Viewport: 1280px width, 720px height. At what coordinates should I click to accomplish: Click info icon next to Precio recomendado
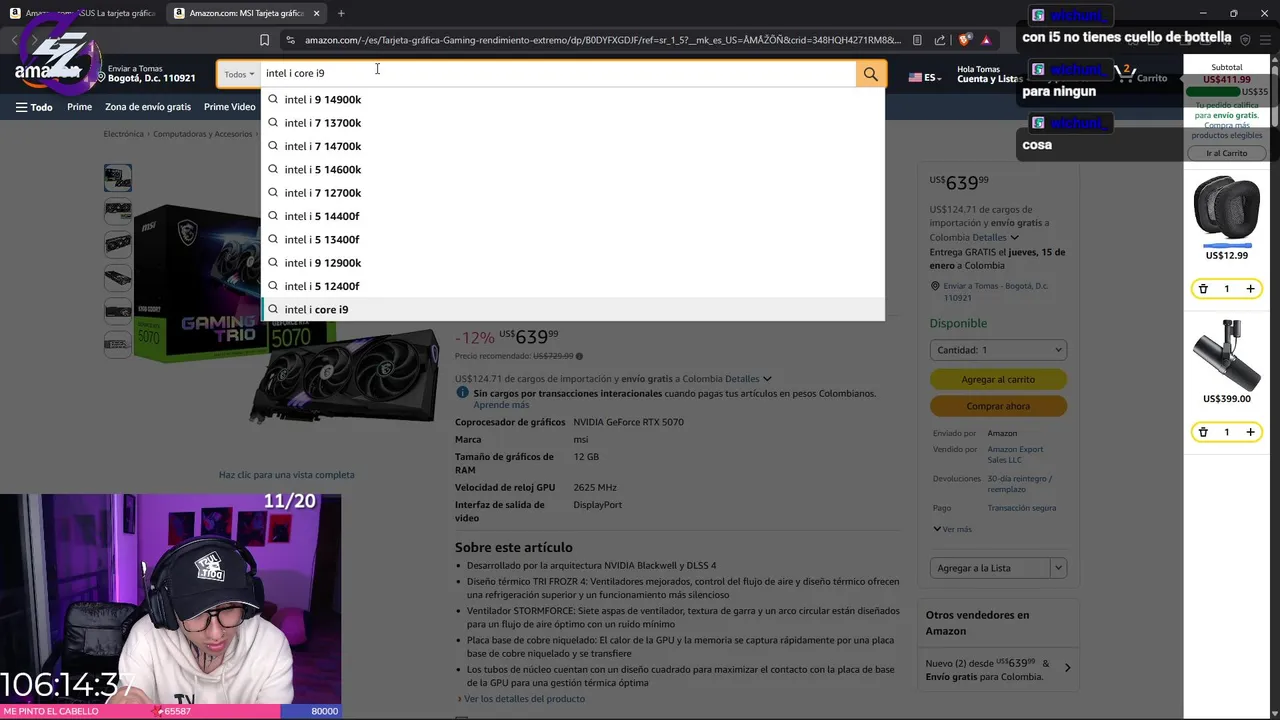click(x=579, y=356)
